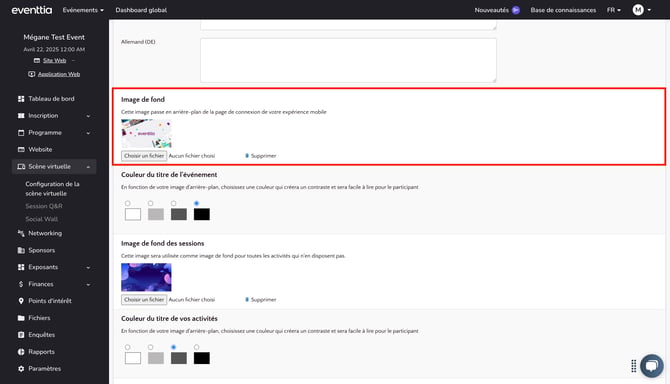Click the Programme calendar icon
The width and height of the screenshot is (670, 384).
coord(21,133)
